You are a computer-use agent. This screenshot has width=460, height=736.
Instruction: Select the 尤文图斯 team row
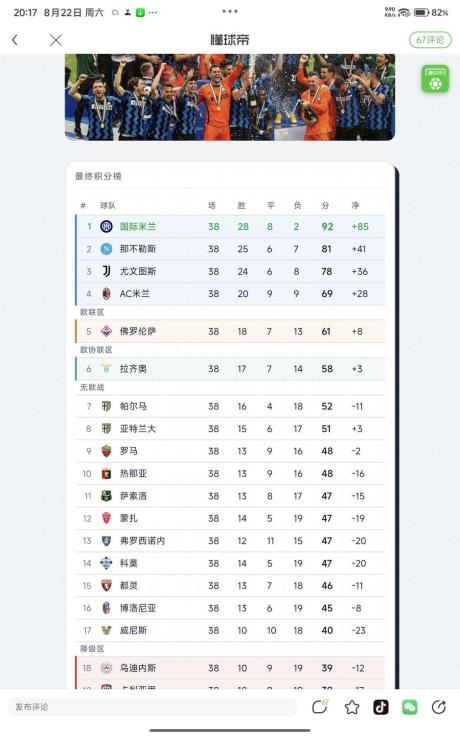click(x=230, y=271)
